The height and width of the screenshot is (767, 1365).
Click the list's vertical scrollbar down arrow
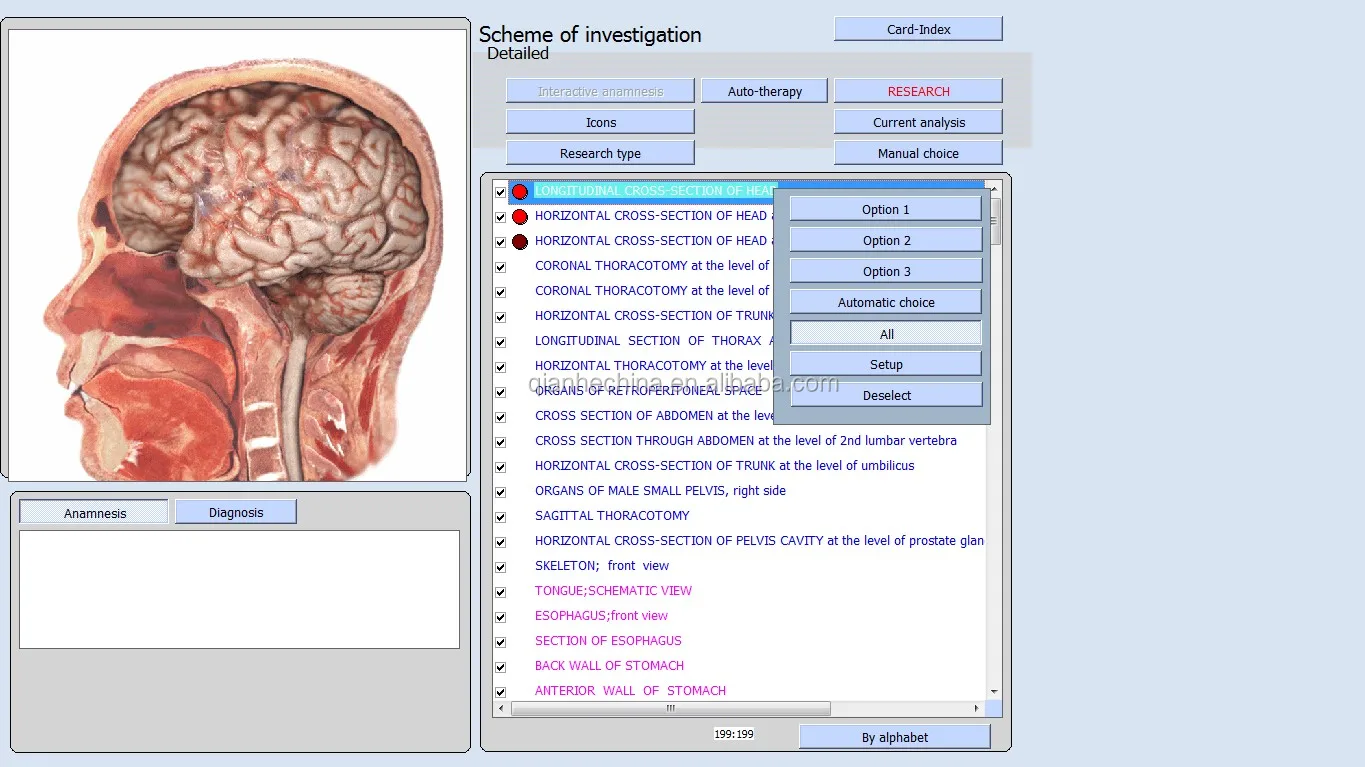coord(994,691)
